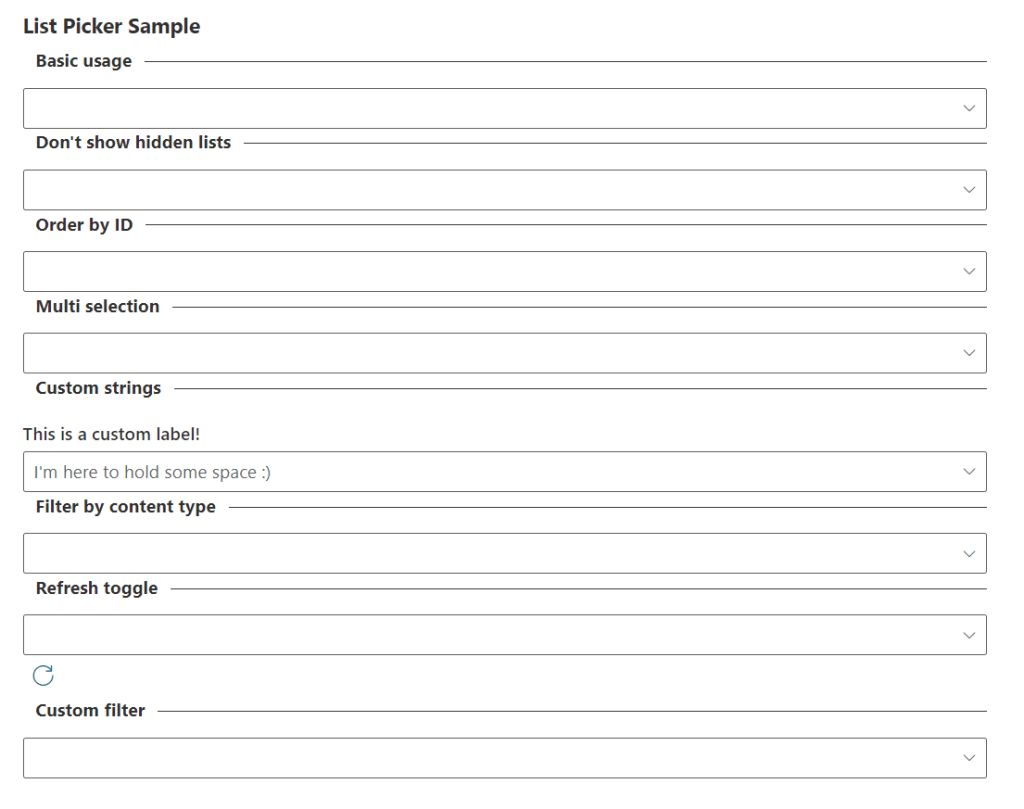Click the chevron beside the 'I'm here to hold some space' placeholder

click(968, 472)
